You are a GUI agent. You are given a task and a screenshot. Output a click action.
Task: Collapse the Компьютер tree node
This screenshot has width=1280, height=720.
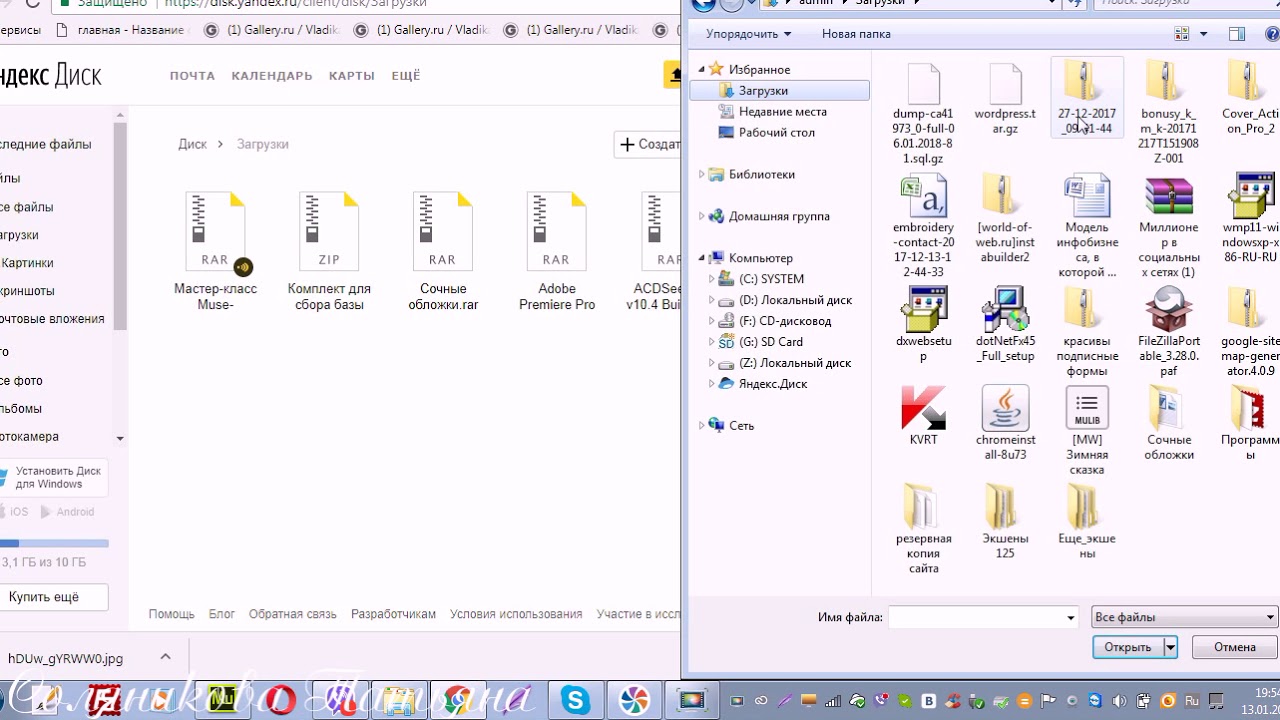pos(702,258)
